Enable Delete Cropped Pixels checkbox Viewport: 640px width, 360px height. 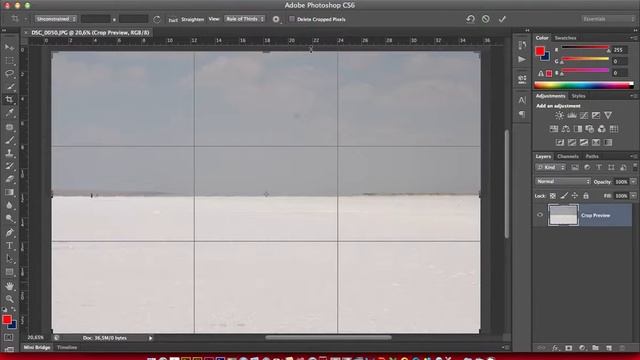[x=292, y=19]
